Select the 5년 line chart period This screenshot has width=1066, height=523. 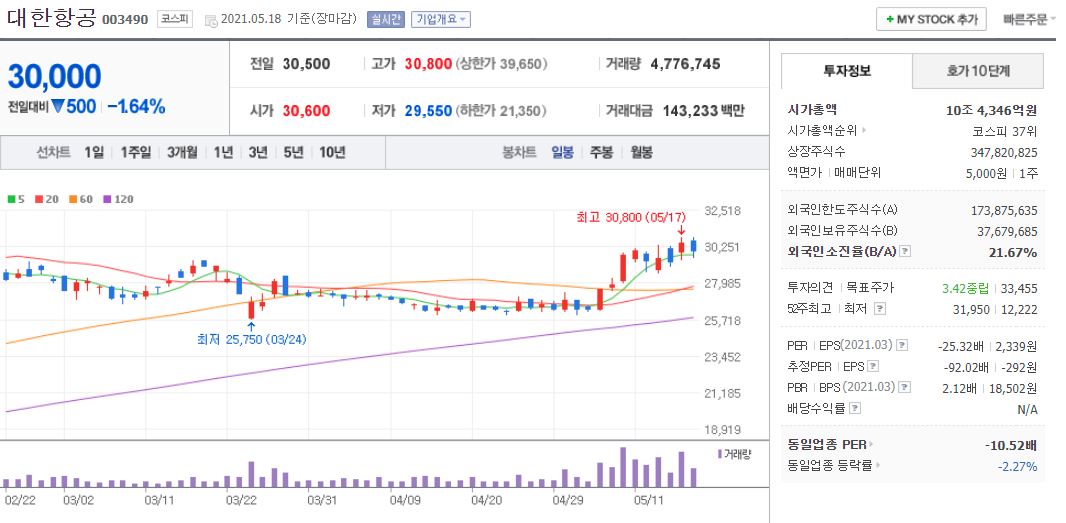(293, 152)
